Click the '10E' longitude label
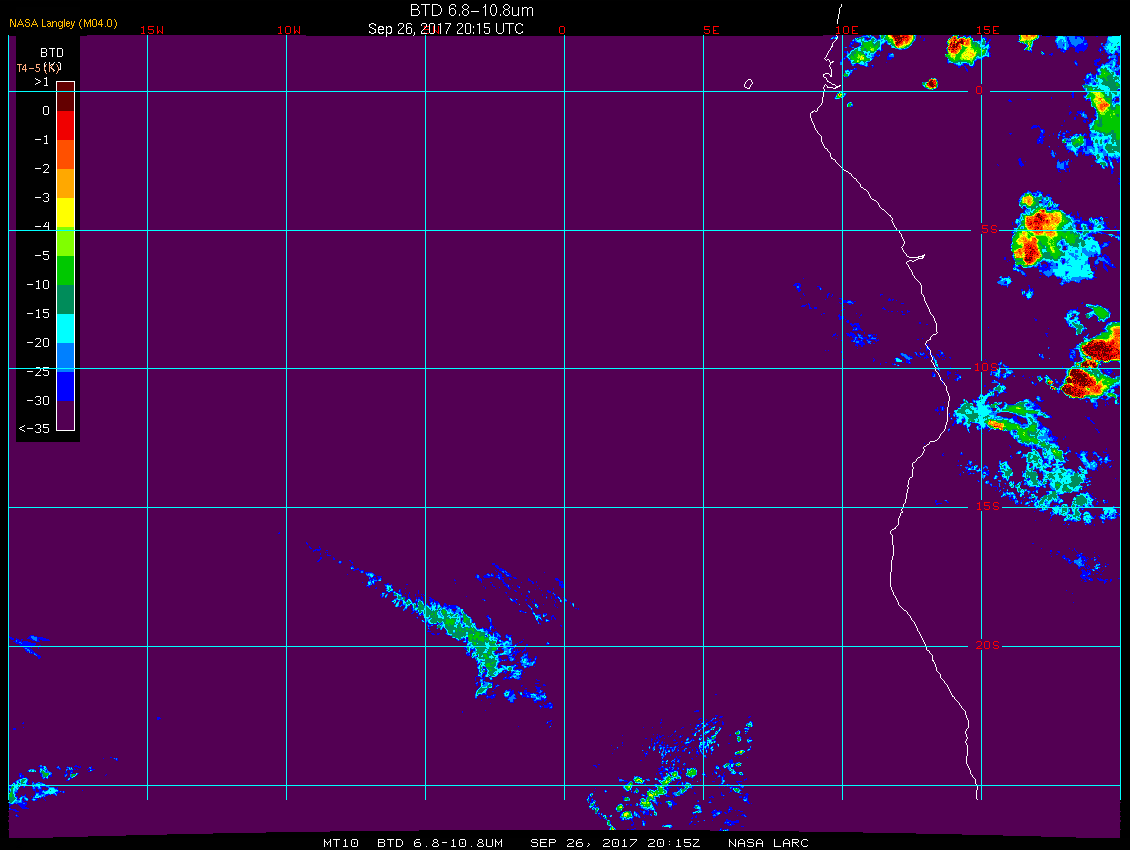1130x850 pixels. point(846,30)
